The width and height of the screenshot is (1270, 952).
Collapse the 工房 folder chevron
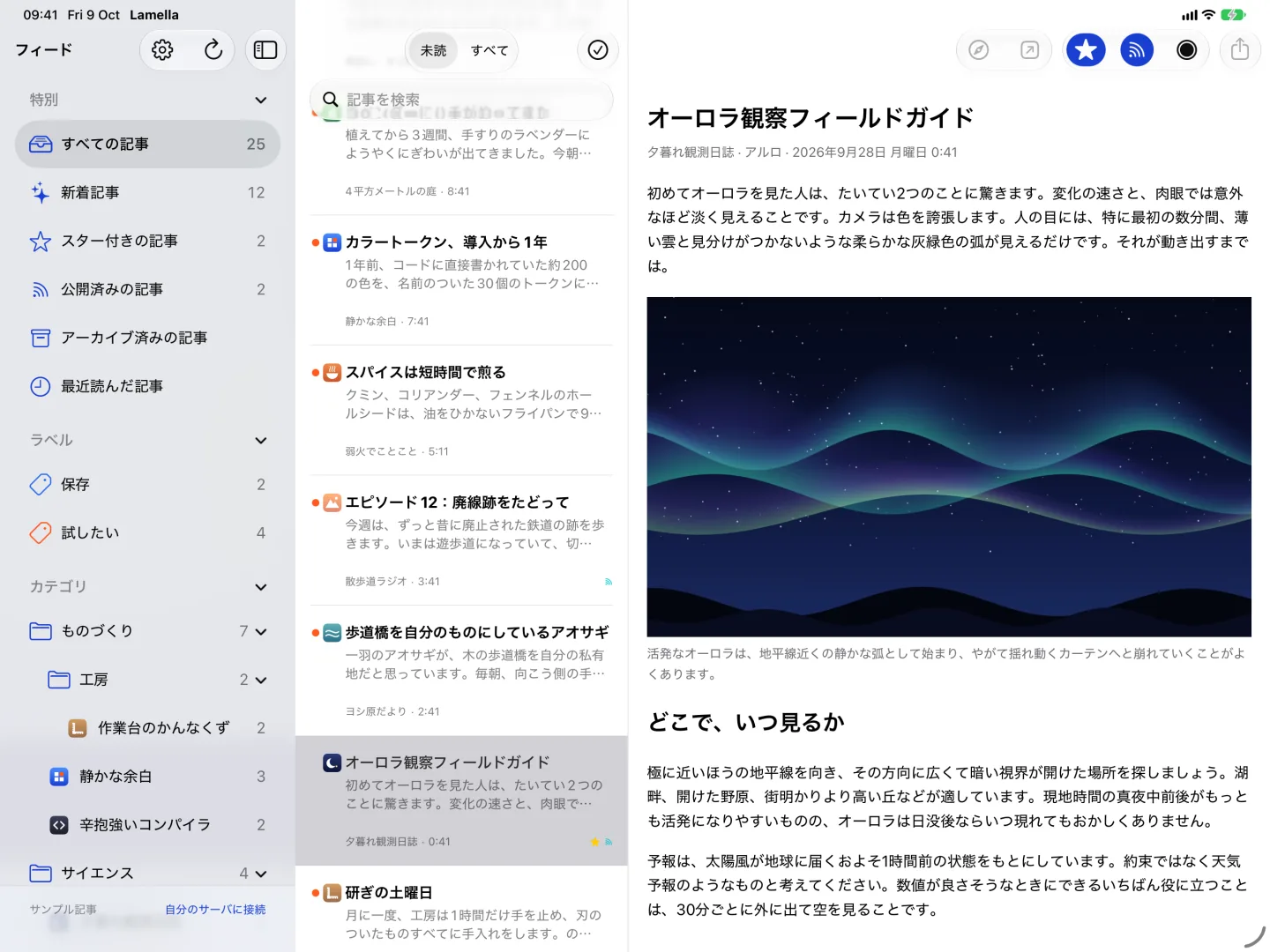click(261, 680)
